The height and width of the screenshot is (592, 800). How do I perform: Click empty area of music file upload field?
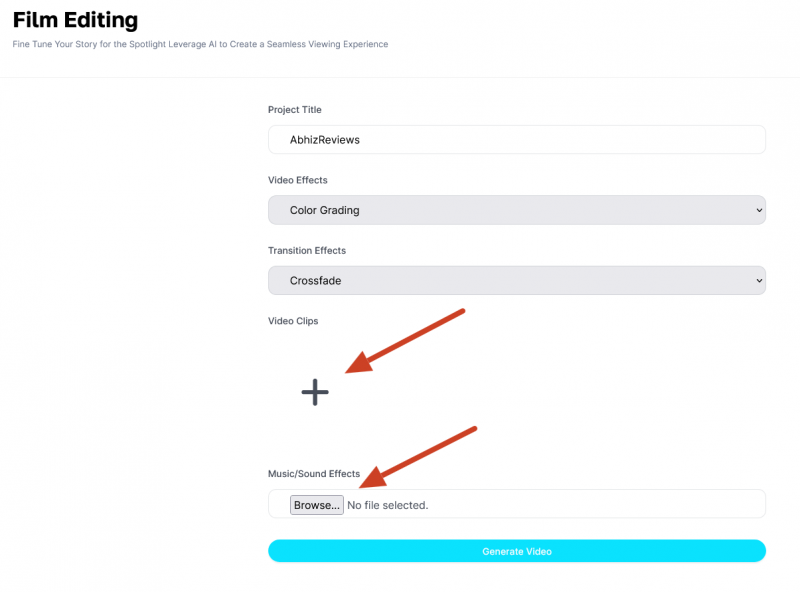click(597, 504)
